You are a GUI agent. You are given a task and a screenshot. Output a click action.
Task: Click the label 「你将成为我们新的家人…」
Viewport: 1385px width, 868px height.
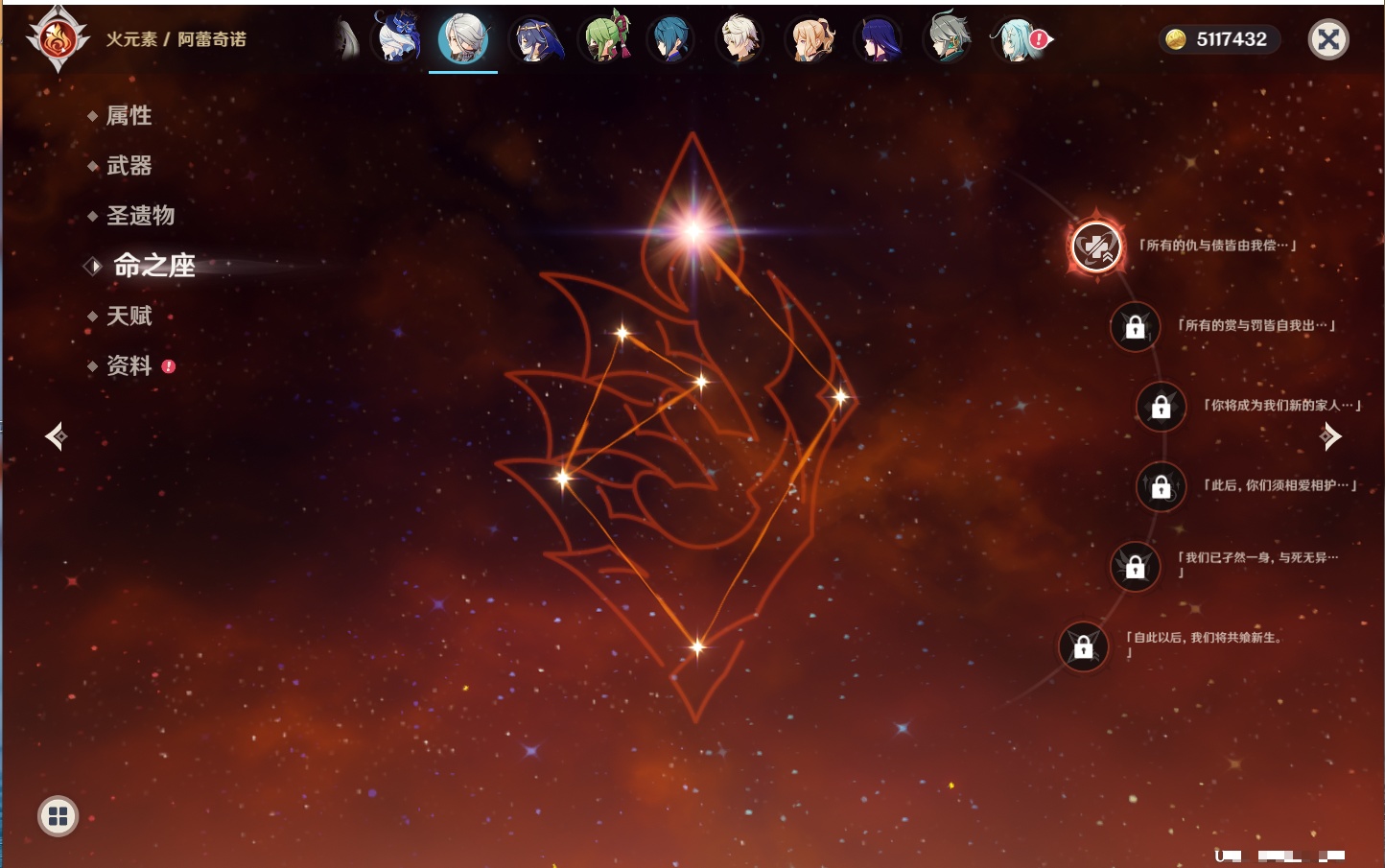[1282, 405]
